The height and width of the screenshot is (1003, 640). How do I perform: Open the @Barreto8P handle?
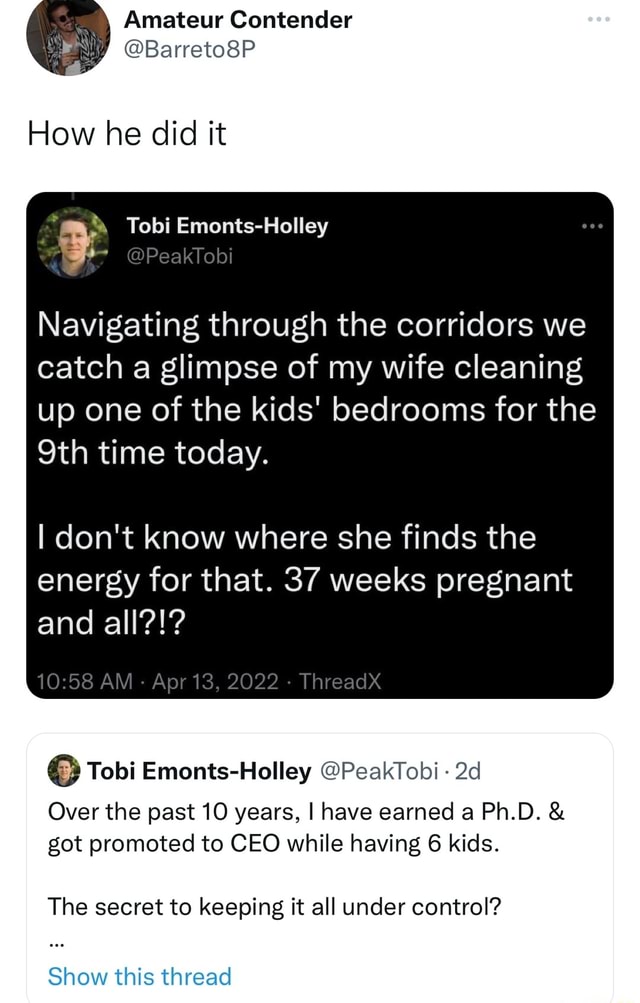point(191,51)
